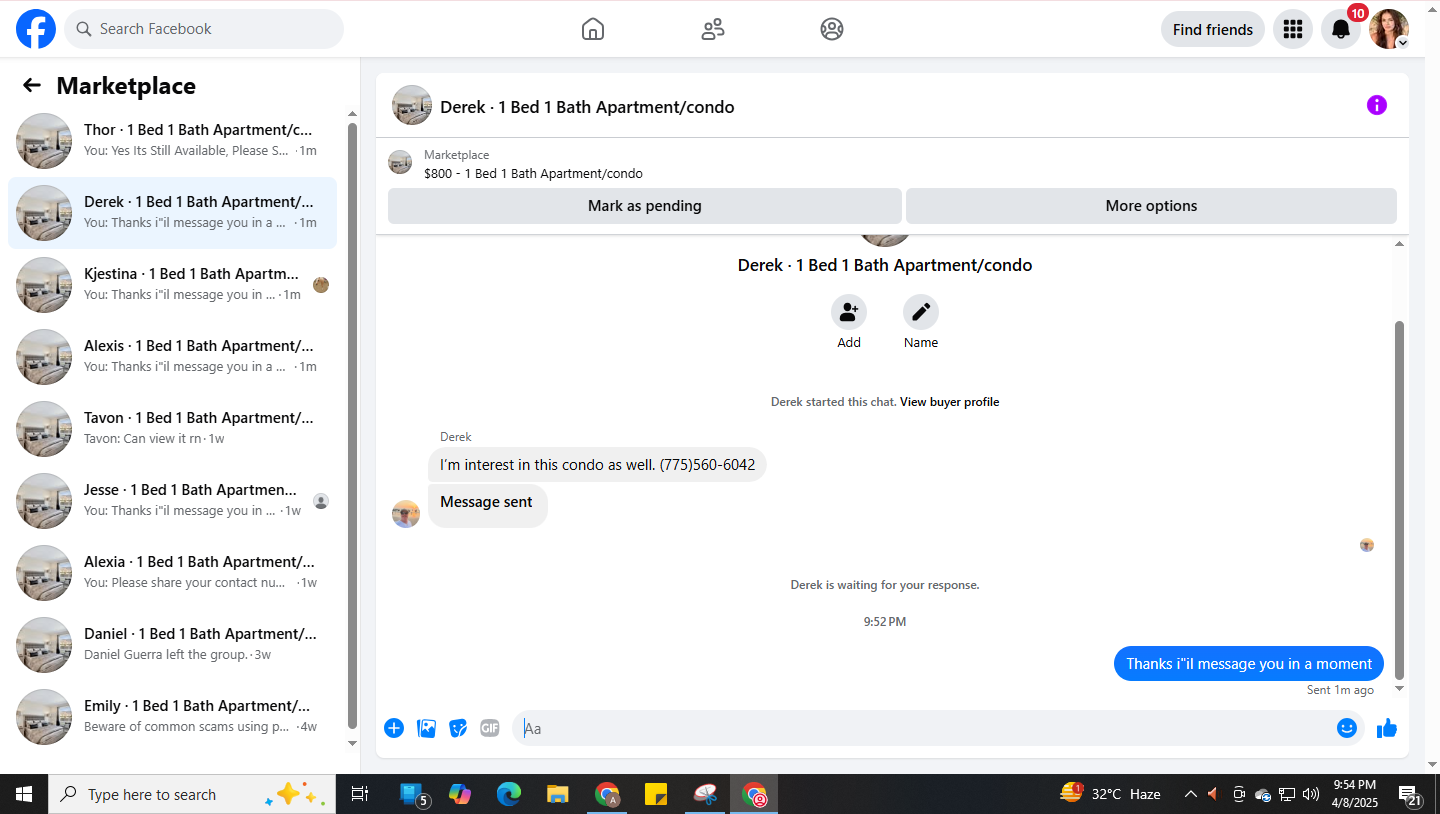The image size is (1440, 814).
Task: Go back using the Marketplace arrow
Action: pos(32,85)
